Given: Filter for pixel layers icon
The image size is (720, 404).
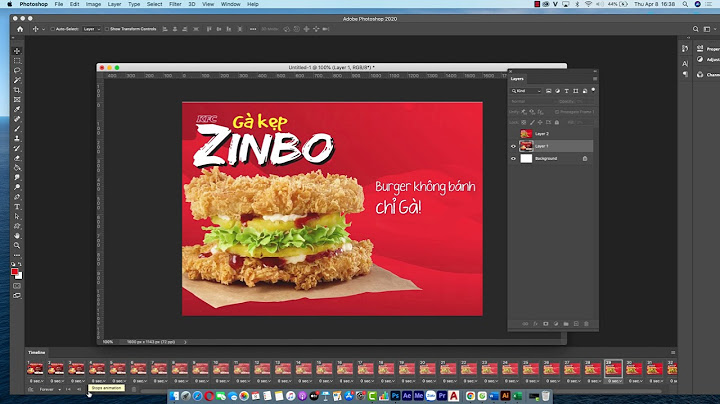Looking at the screenshot, I should (548, 91).
